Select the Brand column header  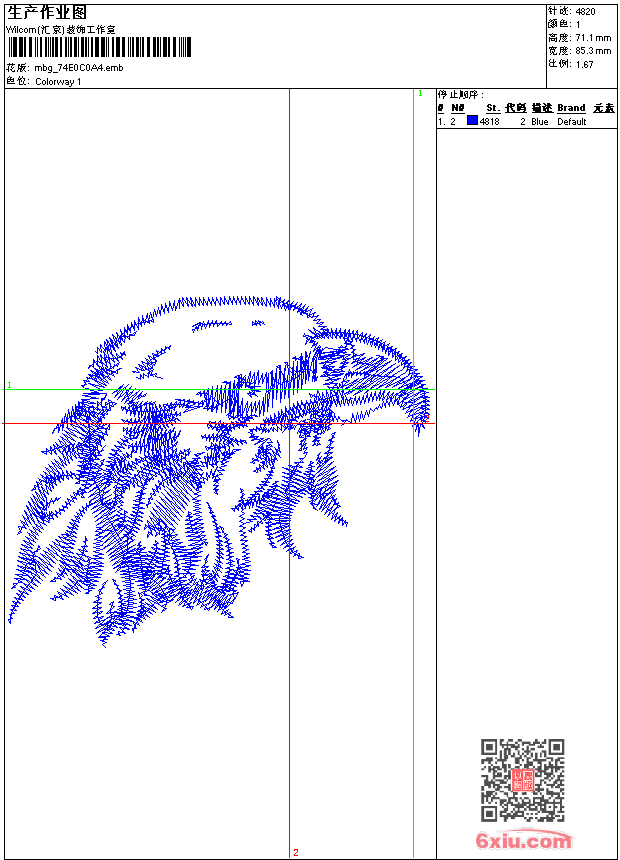571,108
